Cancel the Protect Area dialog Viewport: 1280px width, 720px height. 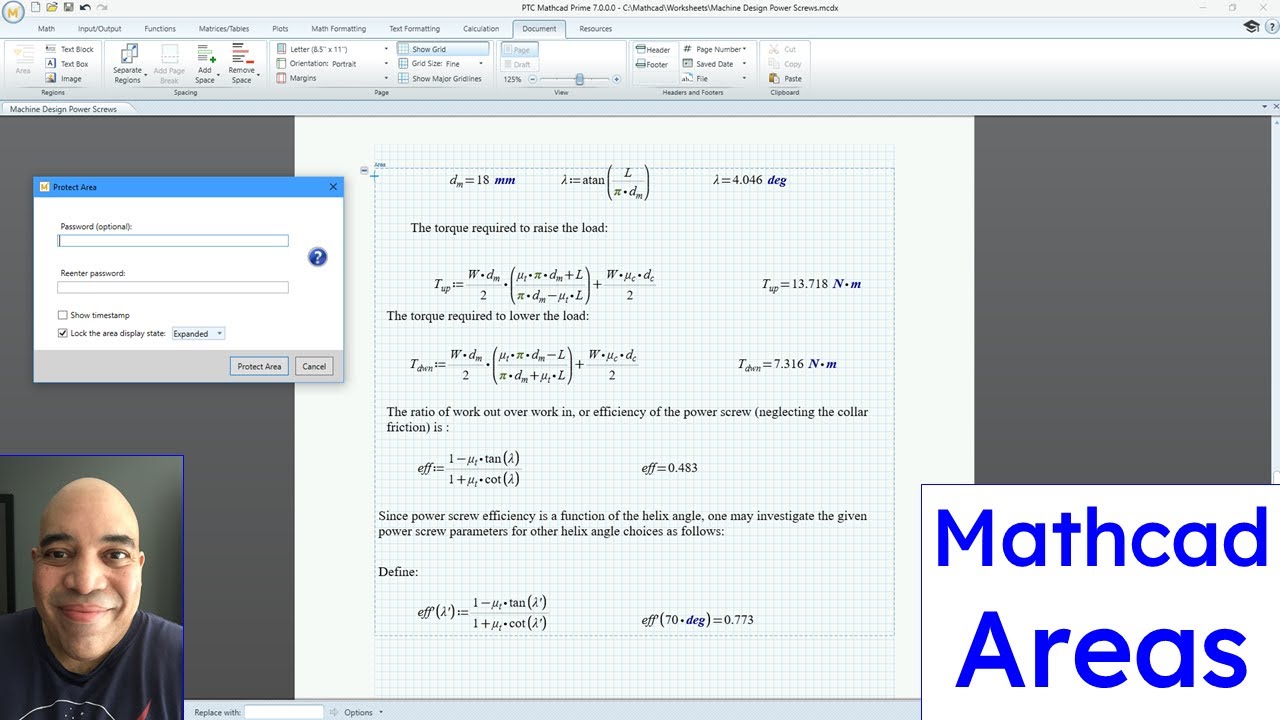pos(314,366)
